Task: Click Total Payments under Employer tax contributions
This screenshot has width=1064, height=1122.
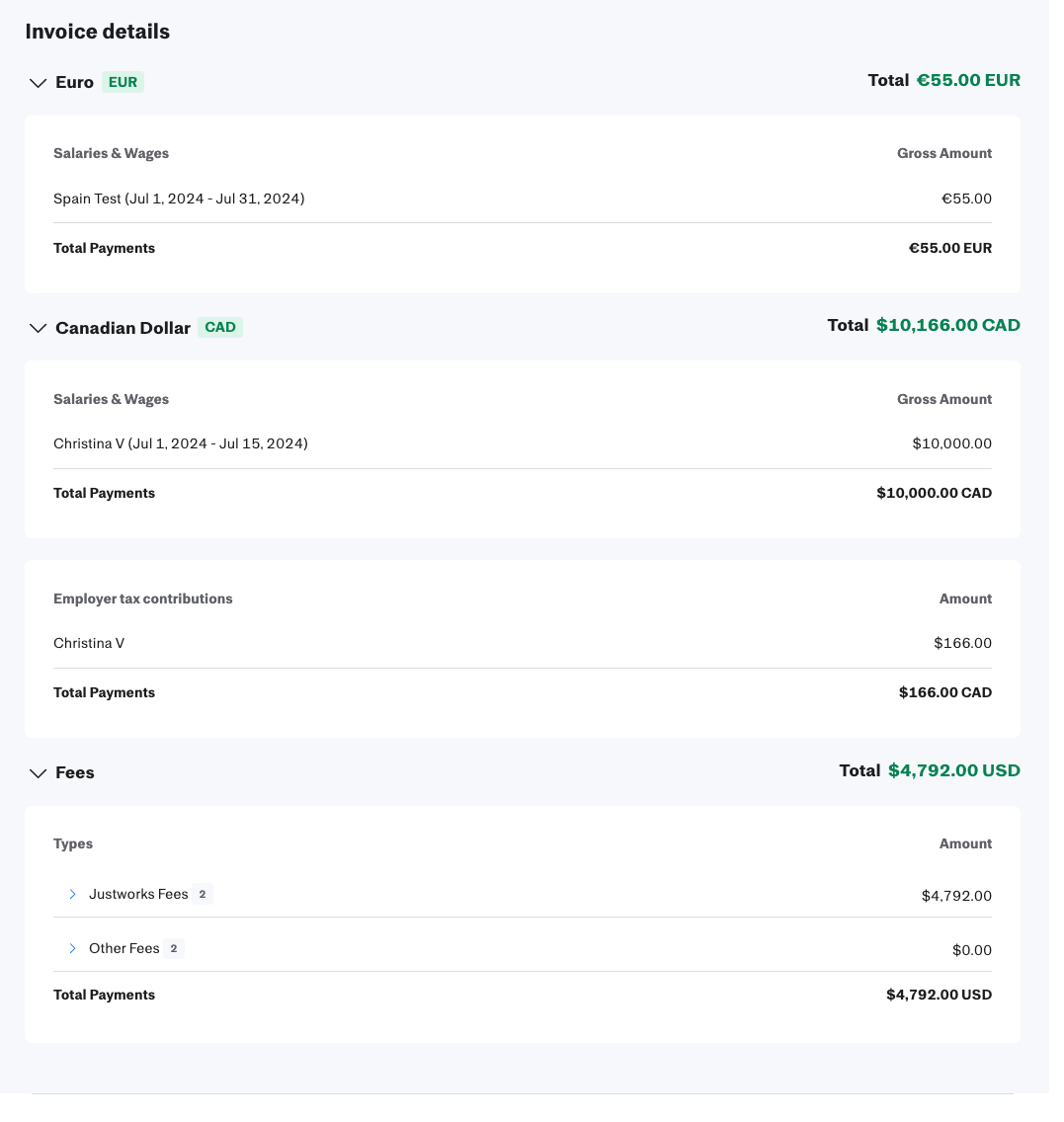Action: coord(104,692)
